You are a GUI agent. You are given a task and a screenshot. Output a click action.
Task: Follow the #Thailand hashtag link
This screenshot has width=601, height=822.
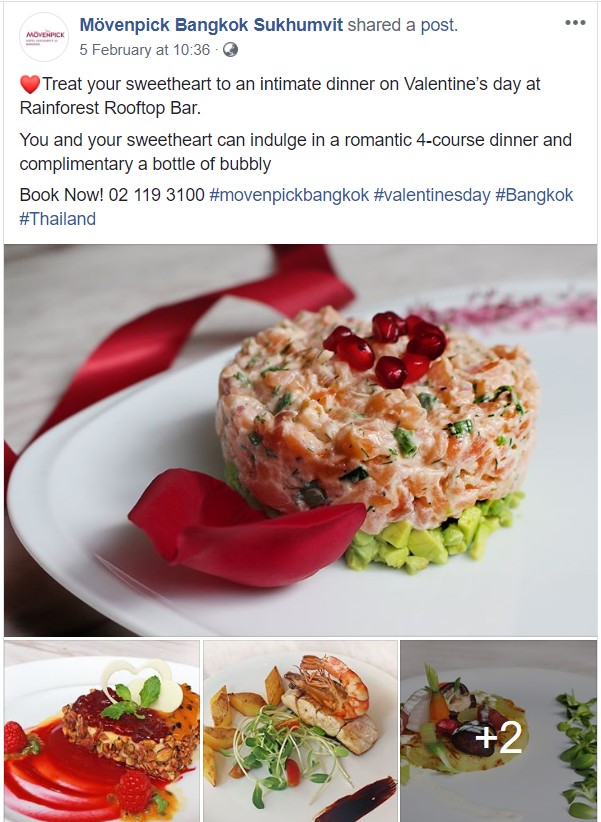[x=58, y=219]
